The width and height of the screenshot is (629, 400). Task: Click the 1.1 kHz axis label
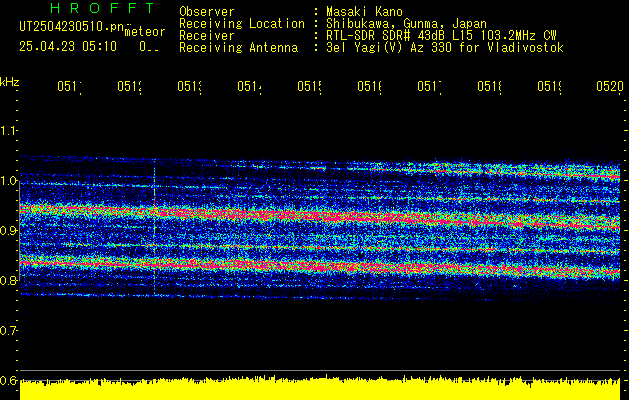point(8,131)
